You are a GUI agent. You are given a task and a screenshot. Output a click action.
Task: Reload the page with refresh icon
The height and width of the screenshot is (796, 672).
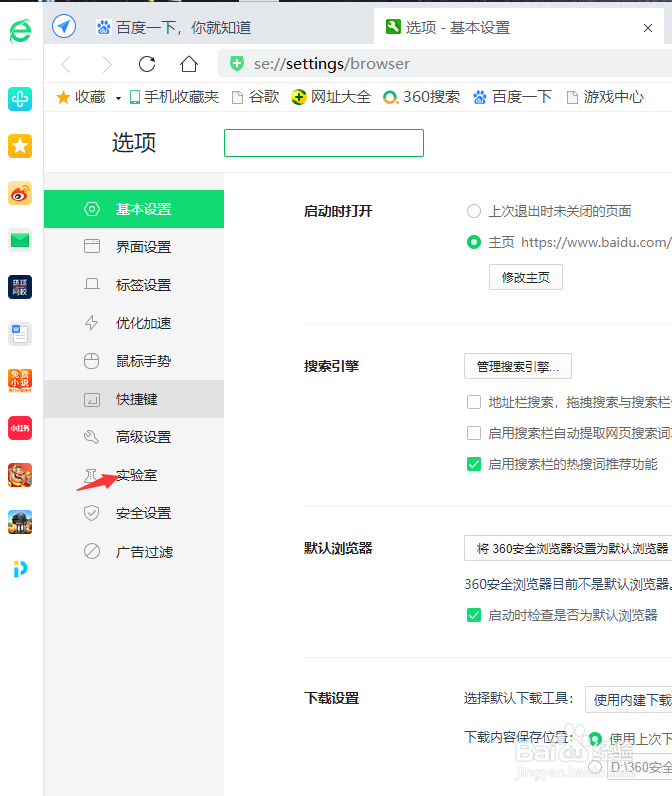coord(147,64)
